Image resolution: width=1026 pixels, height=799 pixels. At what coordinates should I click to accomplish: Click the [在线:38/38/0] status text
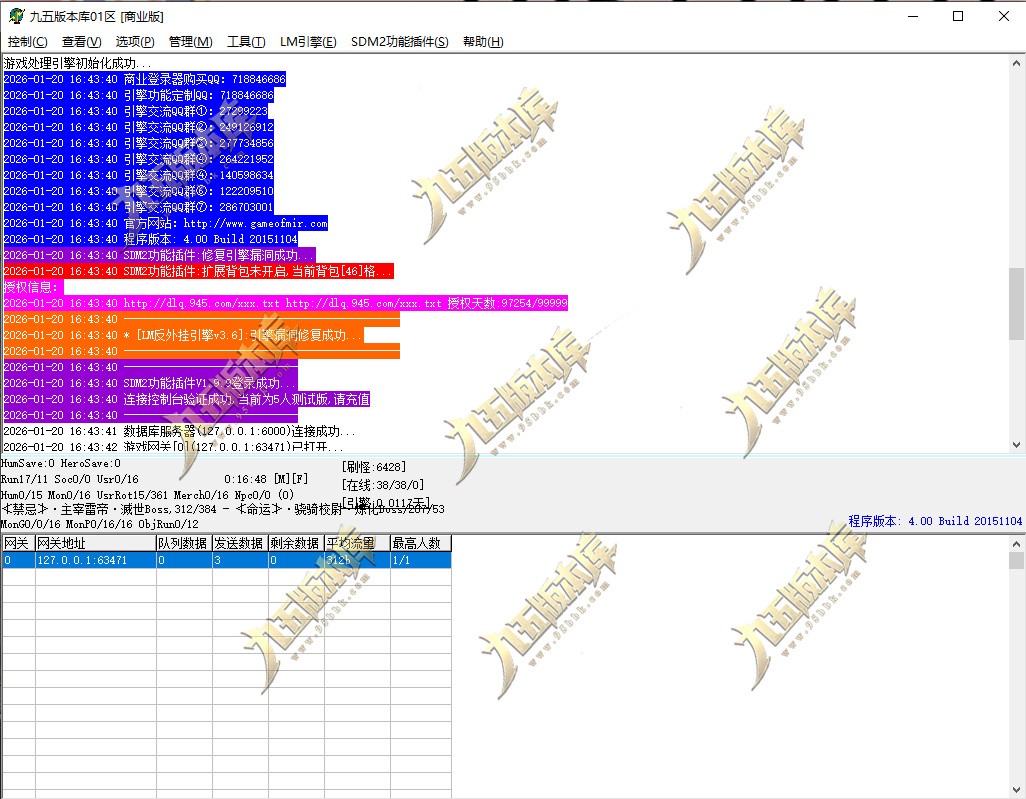383,486
